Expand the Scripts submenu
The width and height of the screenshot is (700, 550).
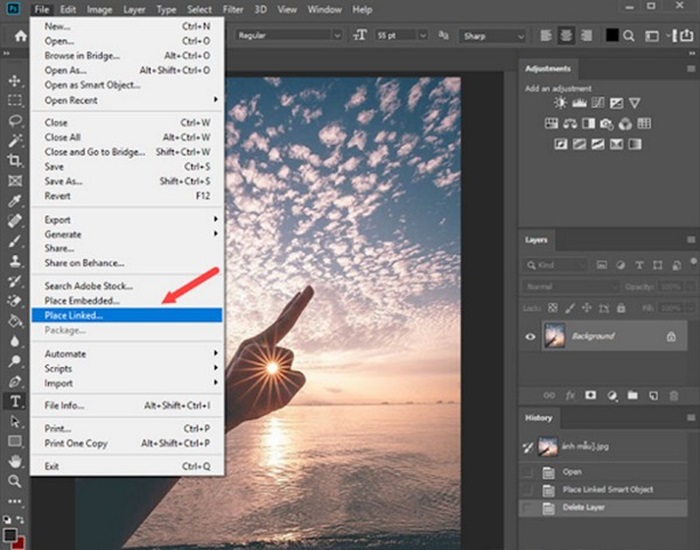127,368
